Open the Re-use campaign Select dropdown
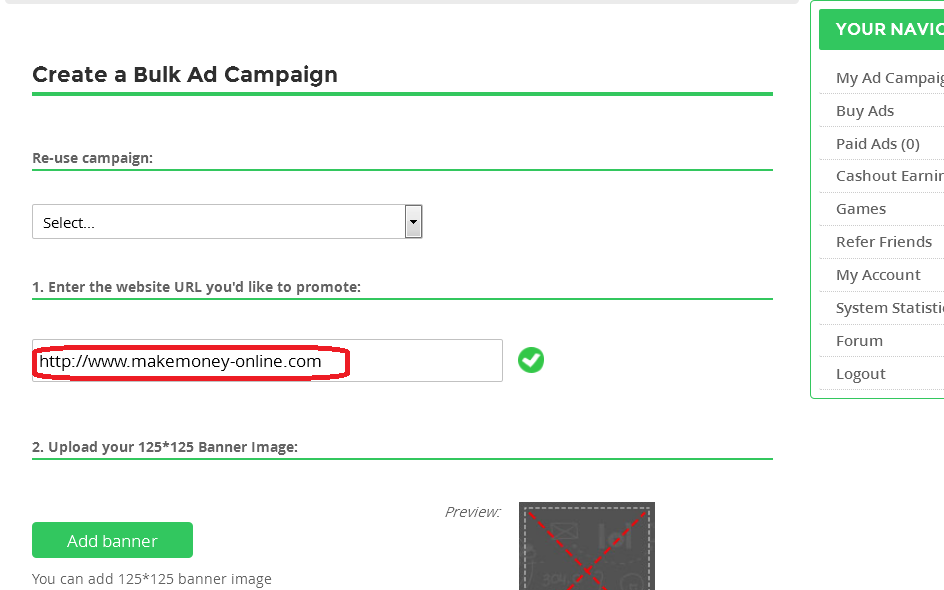This screenshot has width=944, height=590. [227, 222]
